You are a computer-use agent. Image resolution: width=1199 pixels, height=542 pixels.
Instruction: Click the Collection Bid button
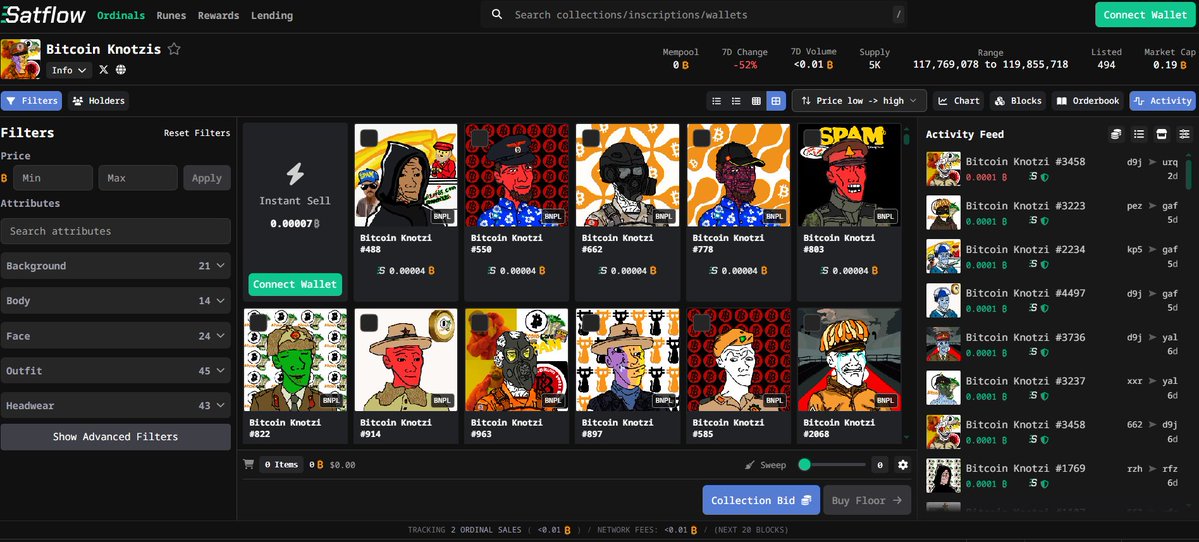pos(761,500)
